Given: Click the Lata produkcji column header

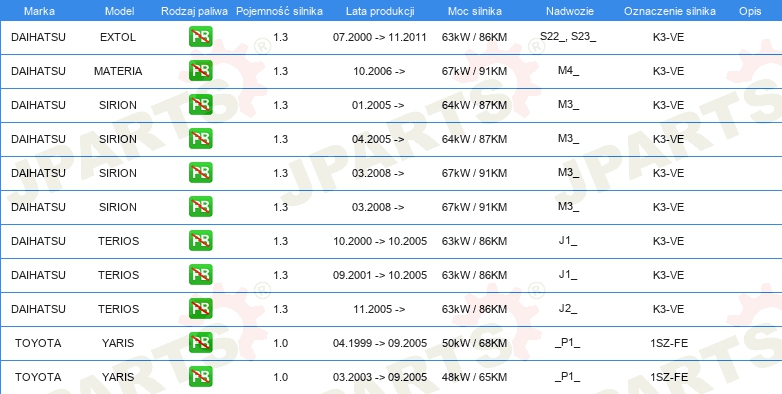Looking at the screenshot, I should (380, 11).
